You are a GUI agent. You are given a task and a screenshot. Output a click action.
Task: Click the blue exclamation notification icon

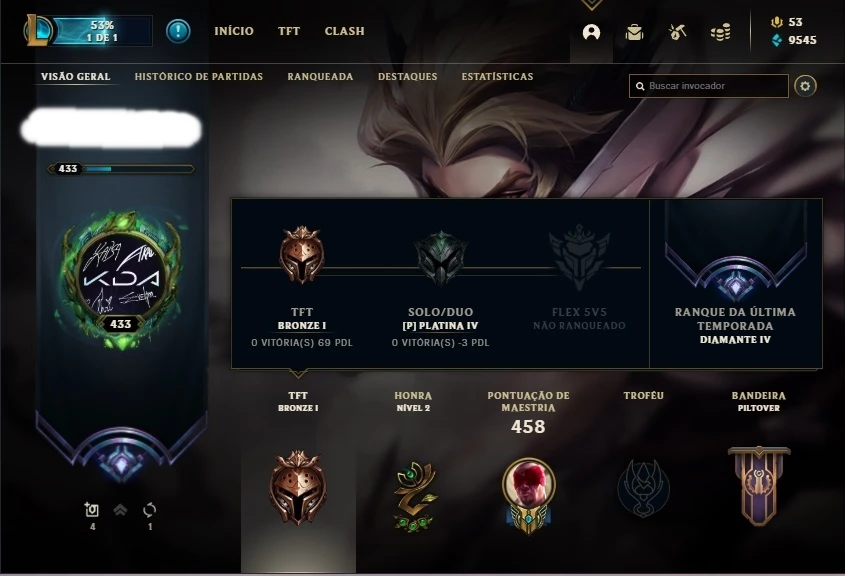pyautogui.click(x=178, y=31)
